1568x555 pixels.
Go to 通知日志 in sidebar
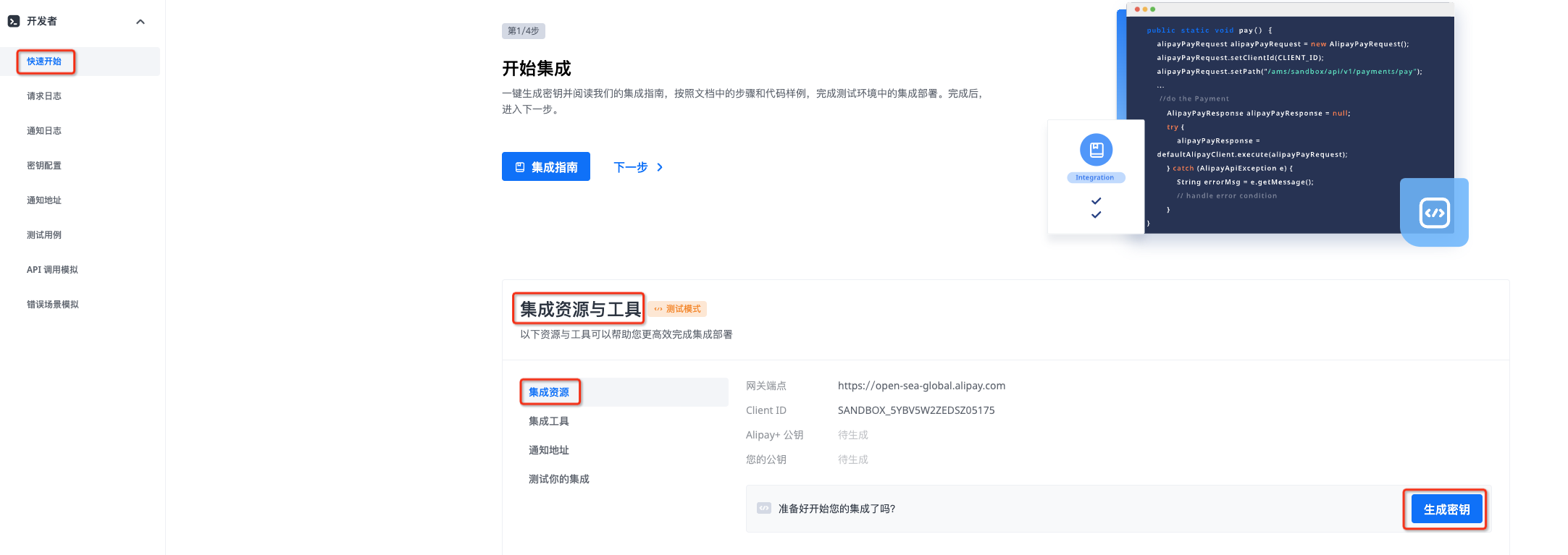click(44, 131)
